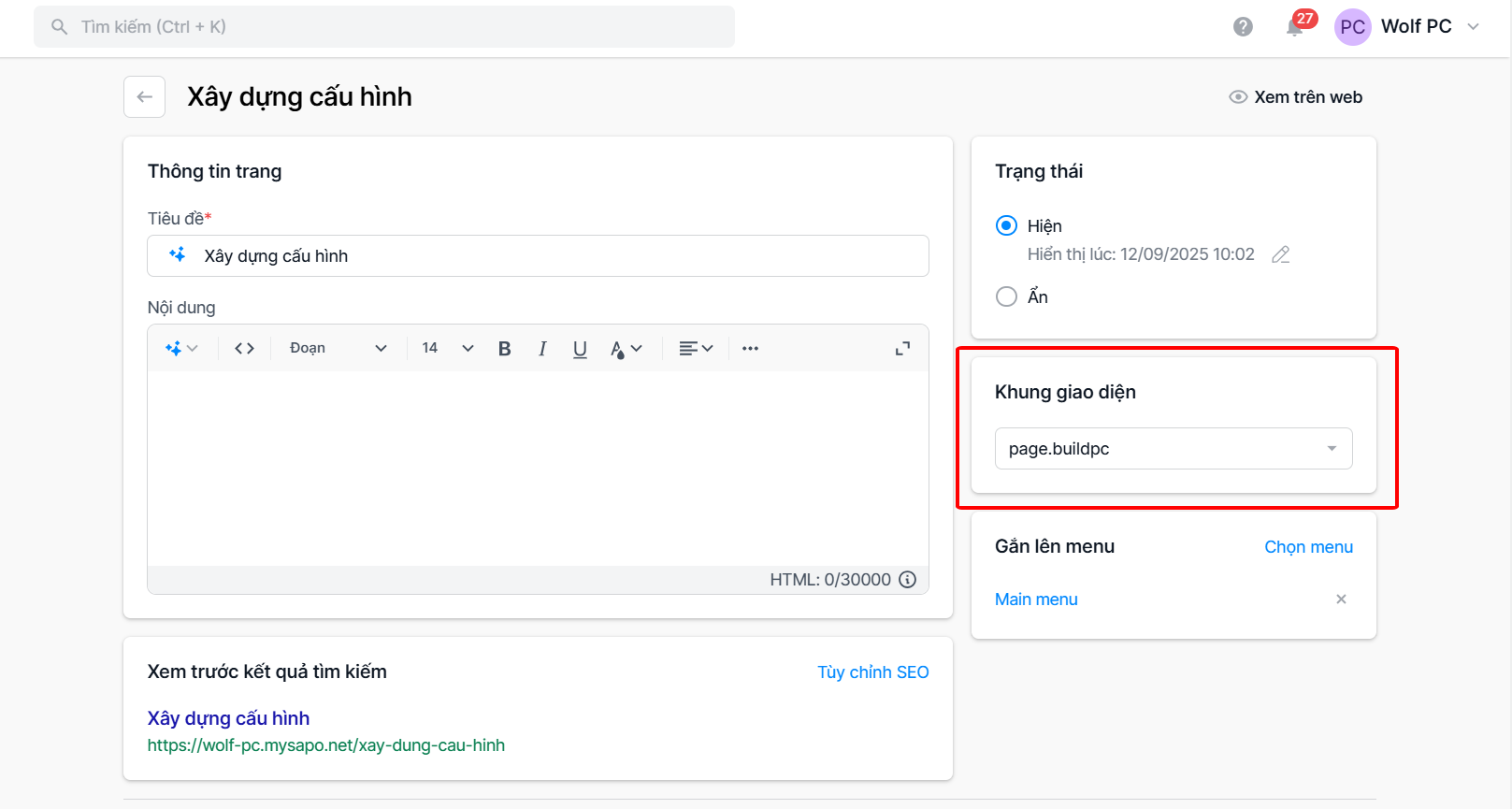Click the PC account avatar

(1352, 26)
